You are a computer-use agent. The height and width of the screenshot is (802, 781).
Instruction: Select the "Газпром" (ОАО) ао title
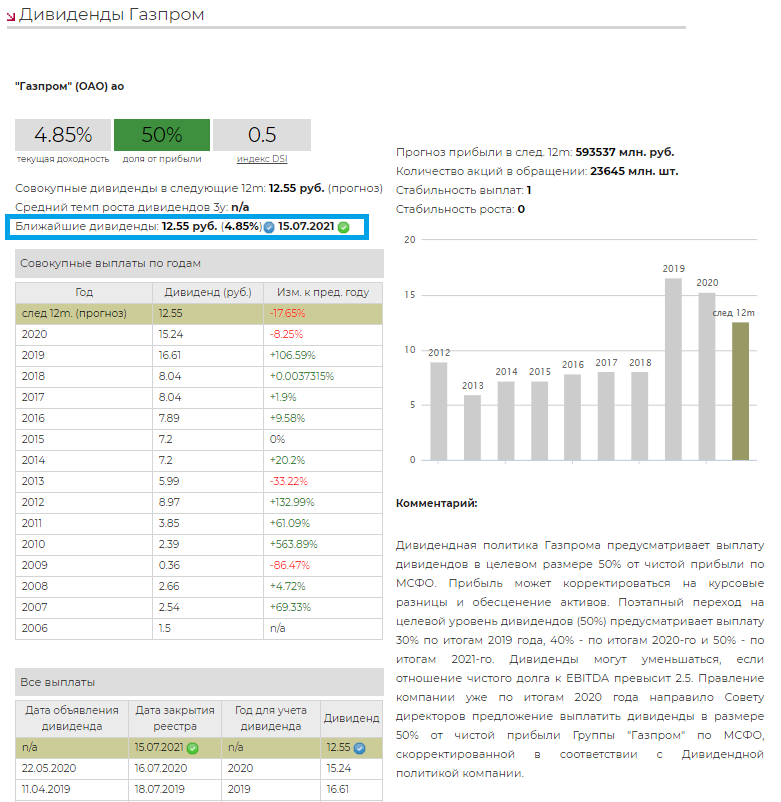tap(70, 86)
